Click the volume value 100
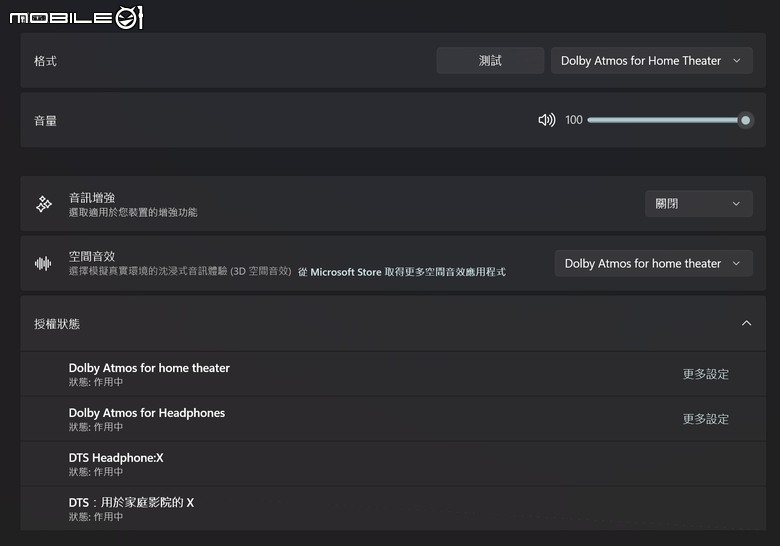The image size is (780, 546). click(574, 120)
